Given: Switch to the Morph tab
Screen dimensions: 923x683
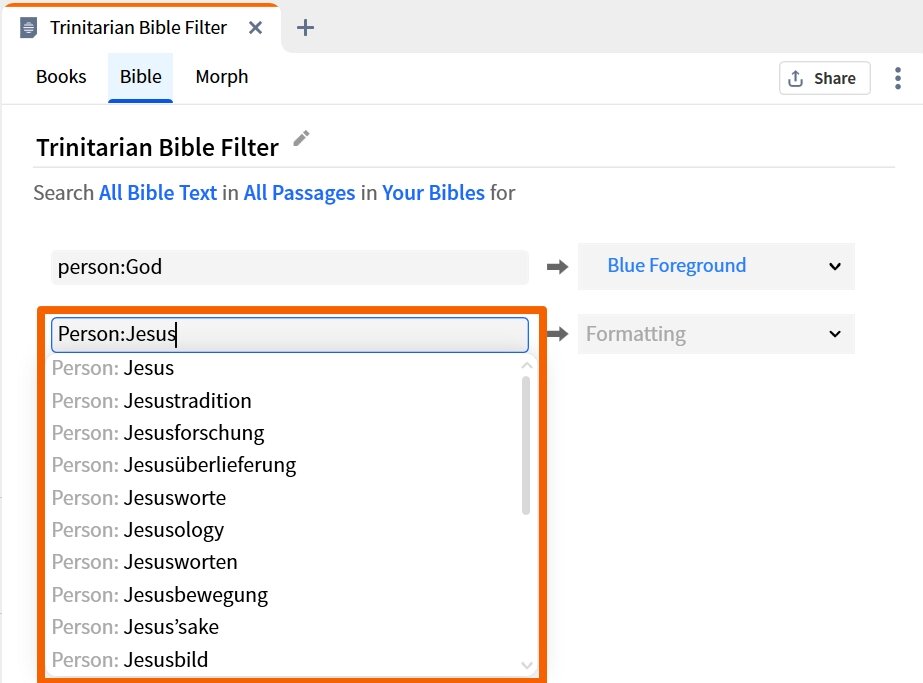Looking at the screenshot, I should click(x=221, y=77).
